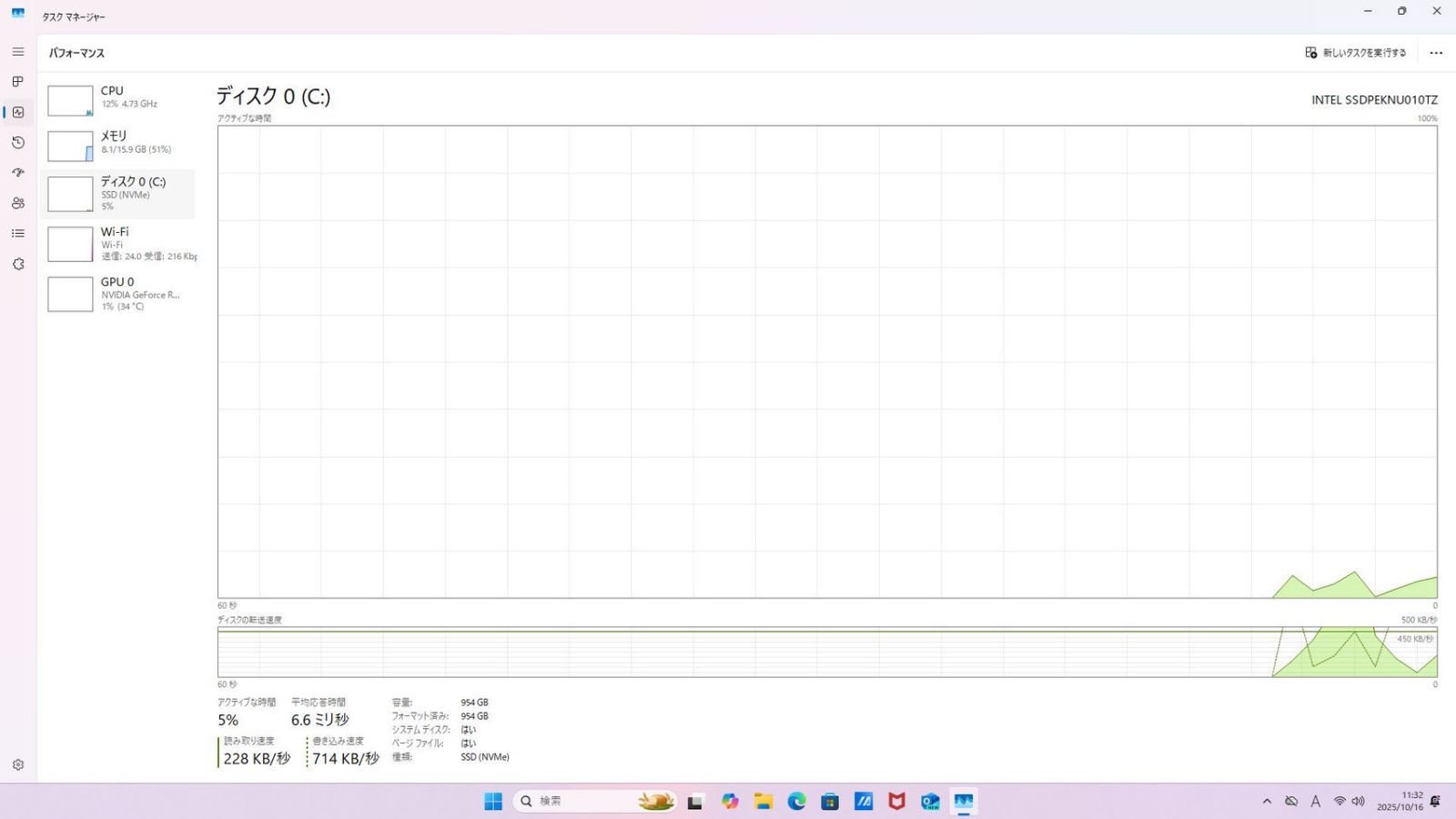Select メモリ in the performance list
The image size is (1456, 819).
click(x=118, y=144)
